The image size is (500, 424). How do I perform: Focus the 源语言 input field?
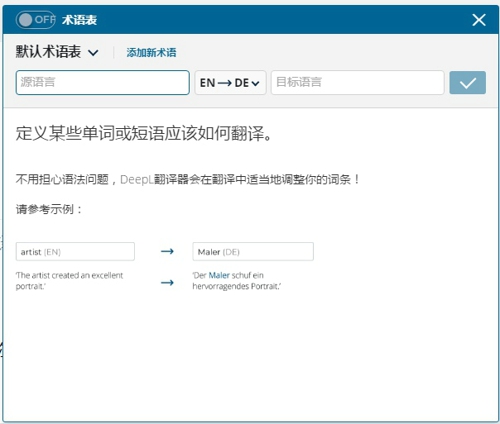tap(103, 82)
